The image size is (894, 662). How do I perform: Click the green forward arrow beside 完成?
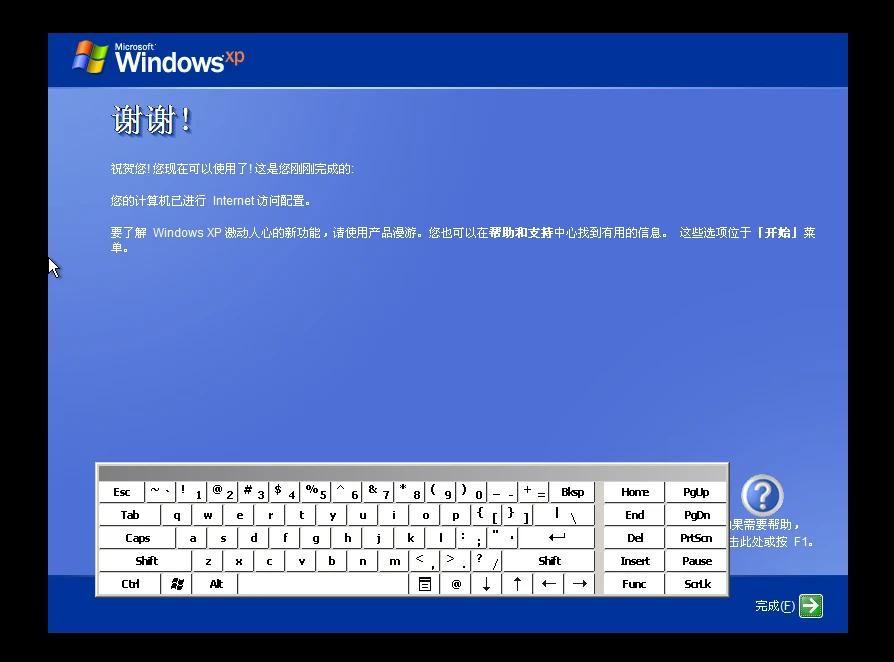(x=809, y=605)
